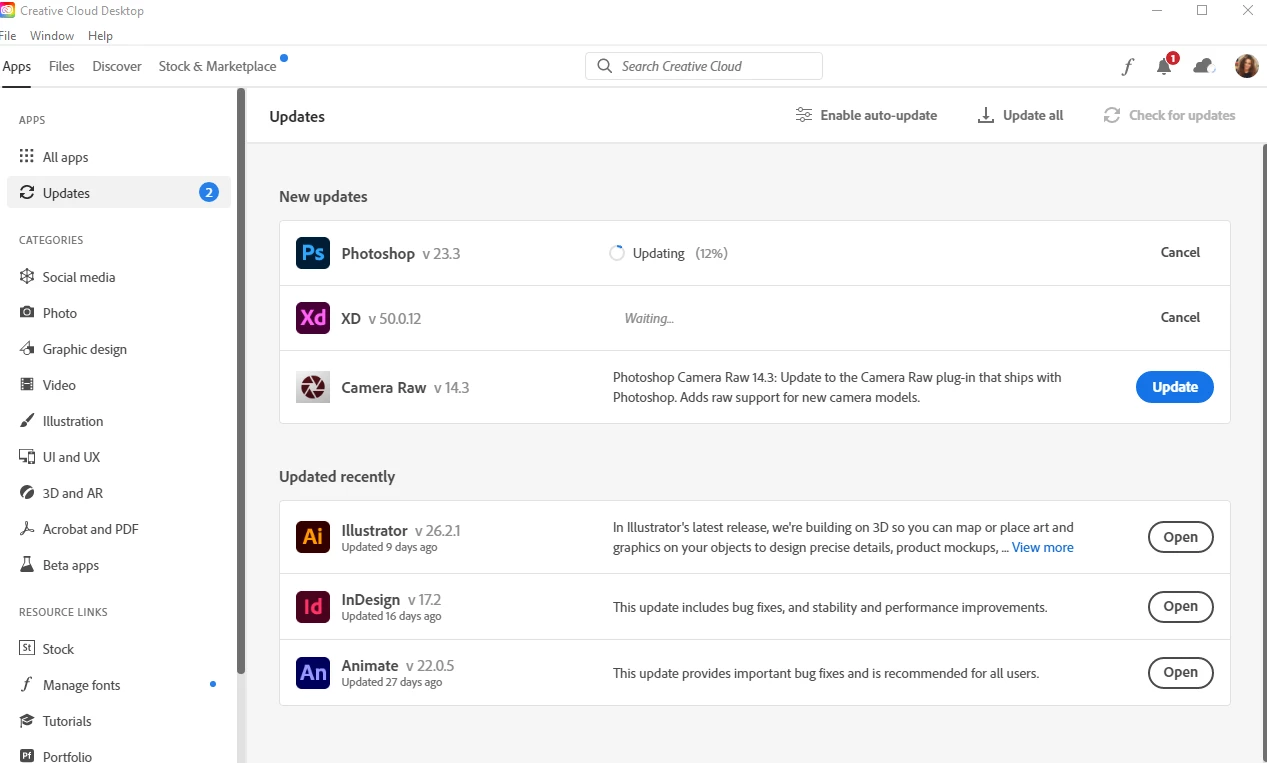The height and width of the screenshot is (763, 1267).
Task: Click the Creative Cloud logo in title bar
Action: 7,10
